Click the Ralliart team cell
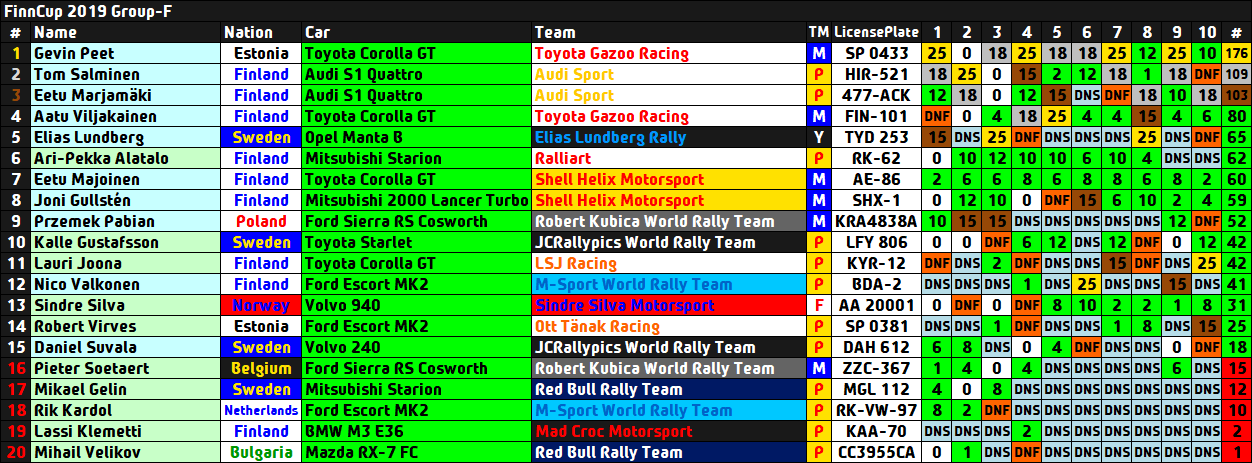This screenshot has width=1252, height=463. click(x=669, y=158)
